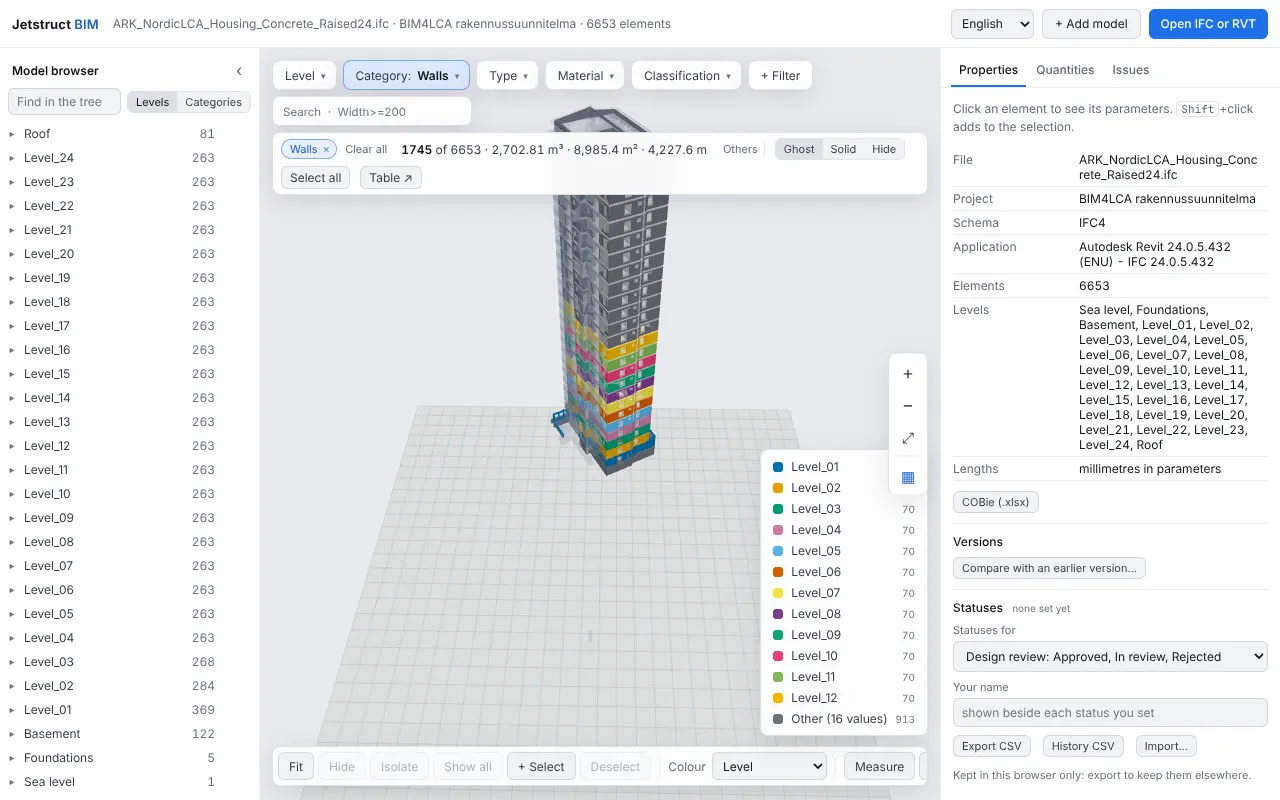Switch to the Issues tab
The width and height of the screenshot is (1280, 800).
click(x=1131, y=70)
